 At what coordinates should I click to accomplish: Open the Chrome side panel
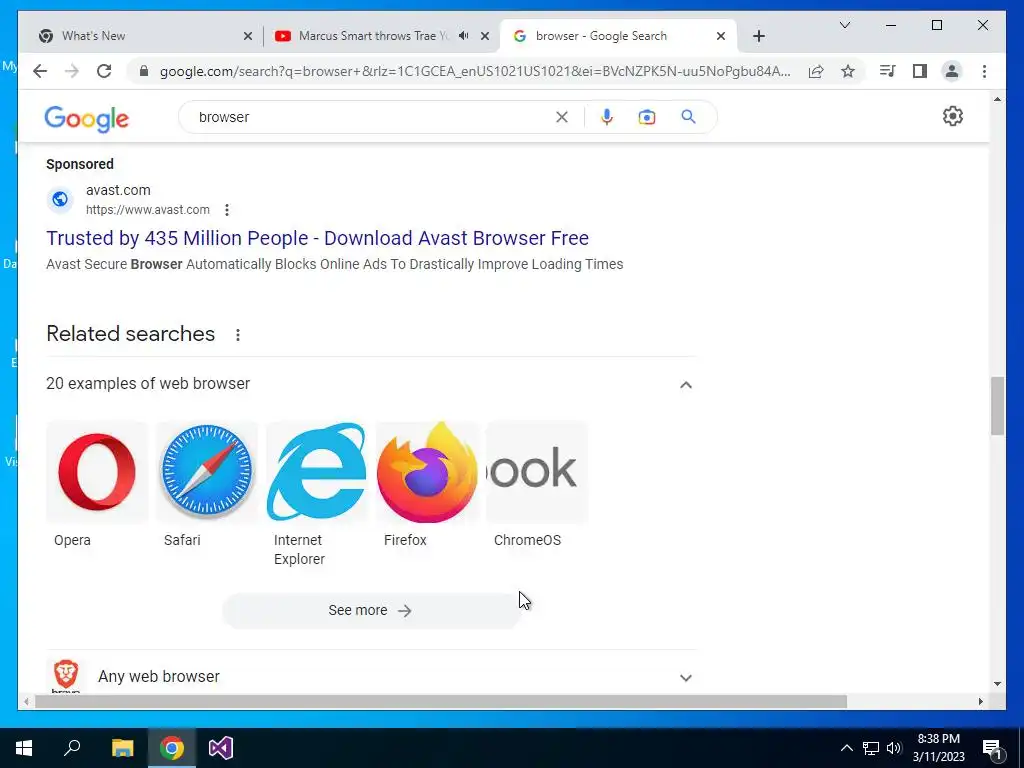pyautogui.click(x=920, y=71)
